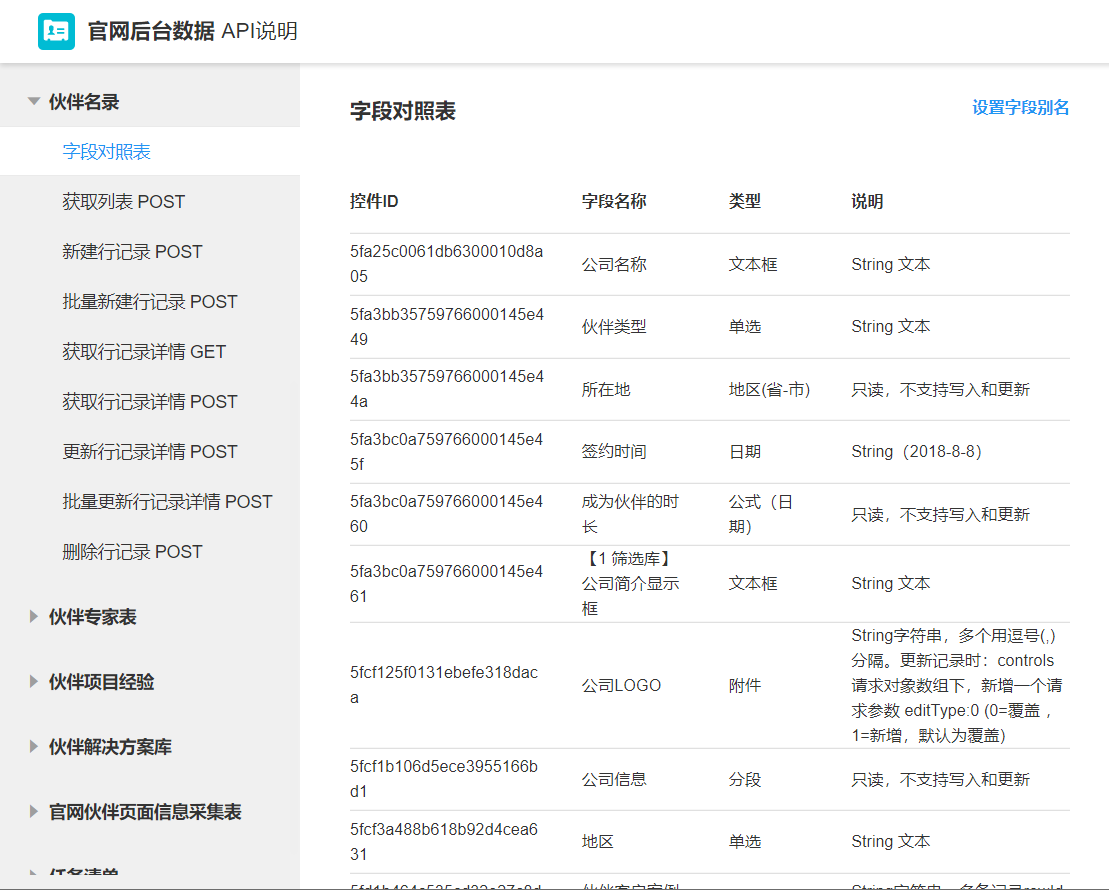Click the 签约时间 row in table
Image resolution: width=1109 pixels, height=890 pixels.
click(x=614, y=452)
